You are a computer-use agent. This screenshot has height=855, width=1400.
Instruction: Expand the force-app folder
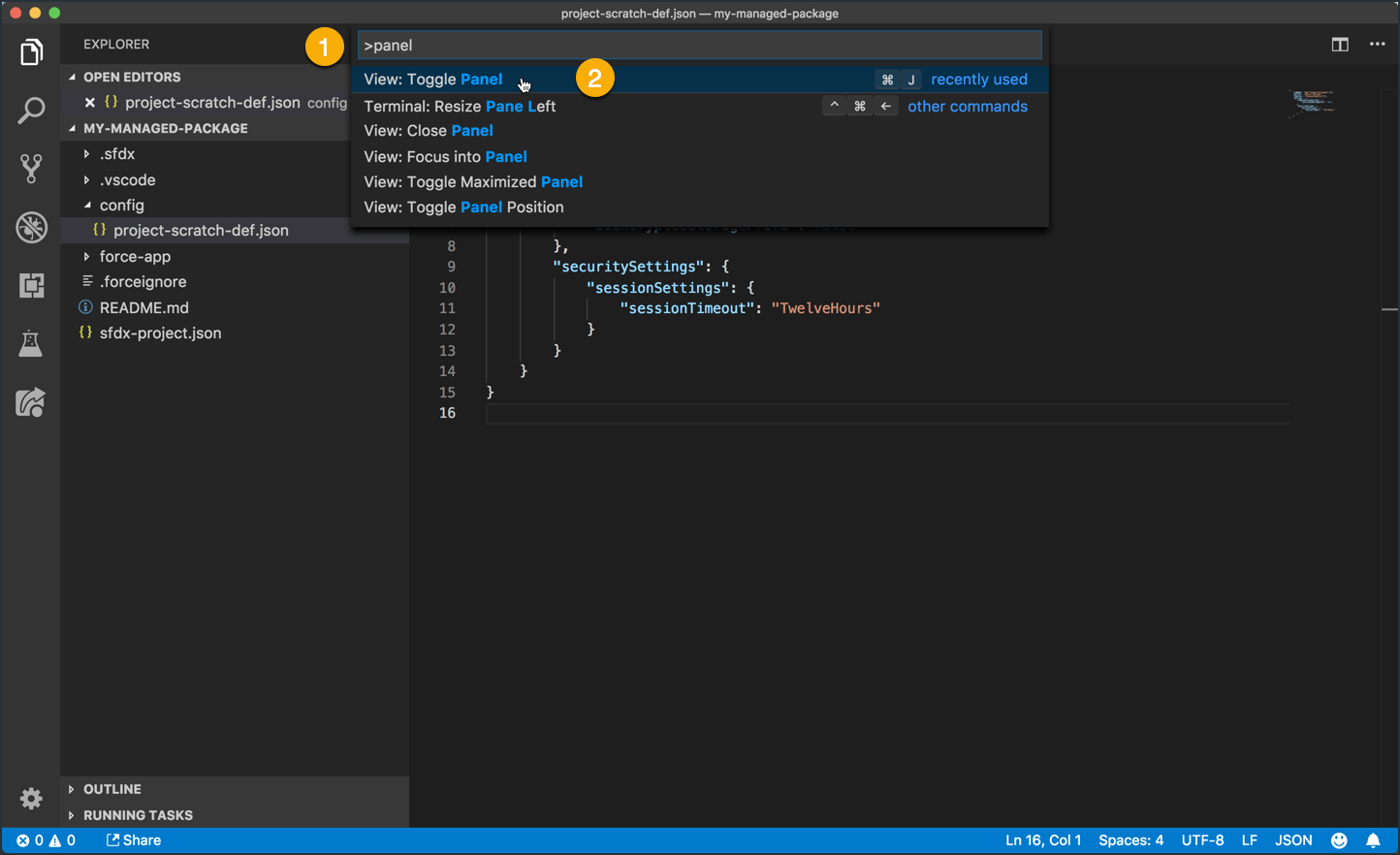click(86, 257)
